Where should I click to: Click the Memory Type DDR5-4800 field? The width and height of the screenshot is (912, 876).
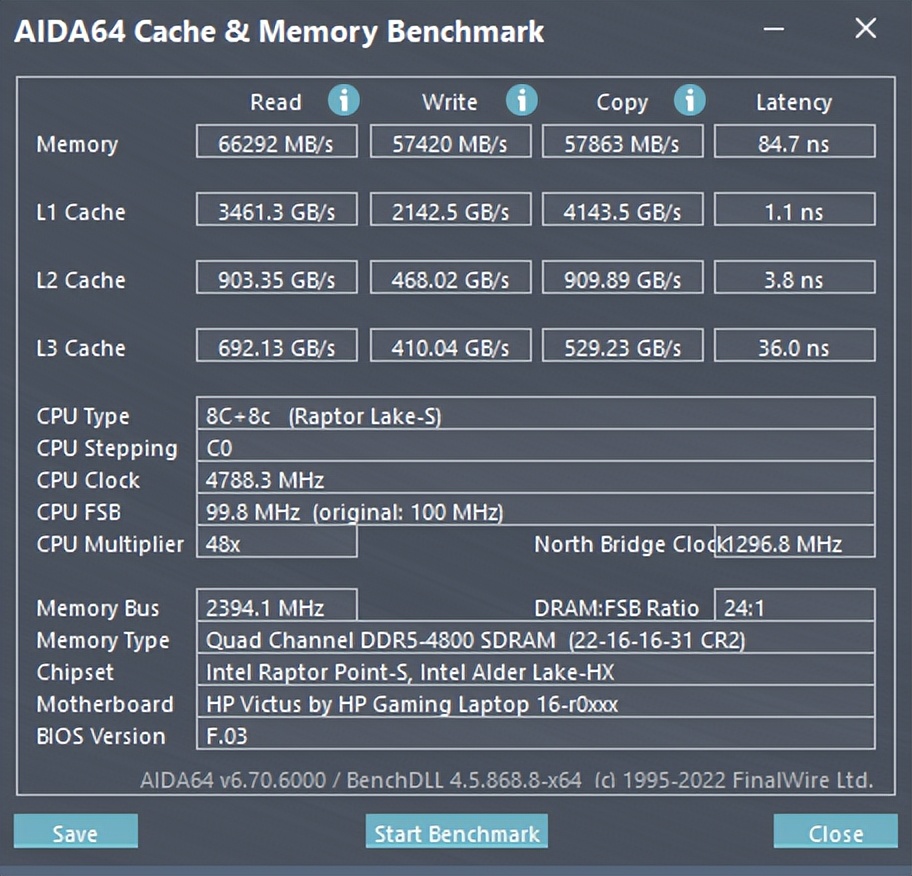point(535,638)
